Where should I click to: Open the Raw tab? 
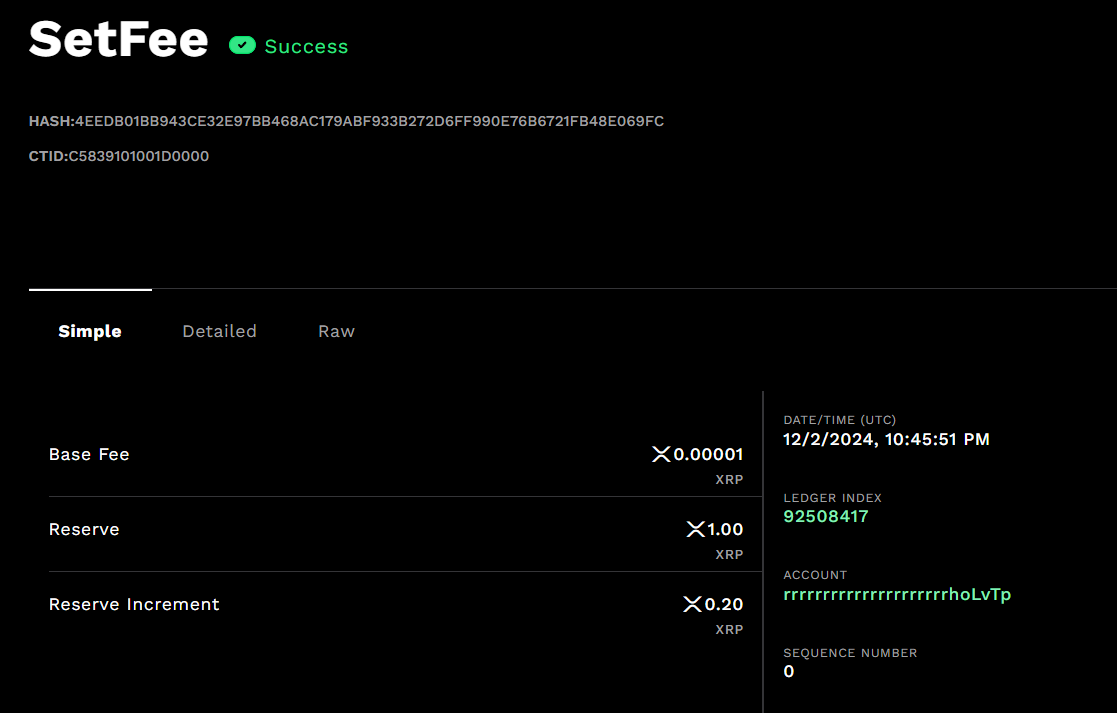336,331
